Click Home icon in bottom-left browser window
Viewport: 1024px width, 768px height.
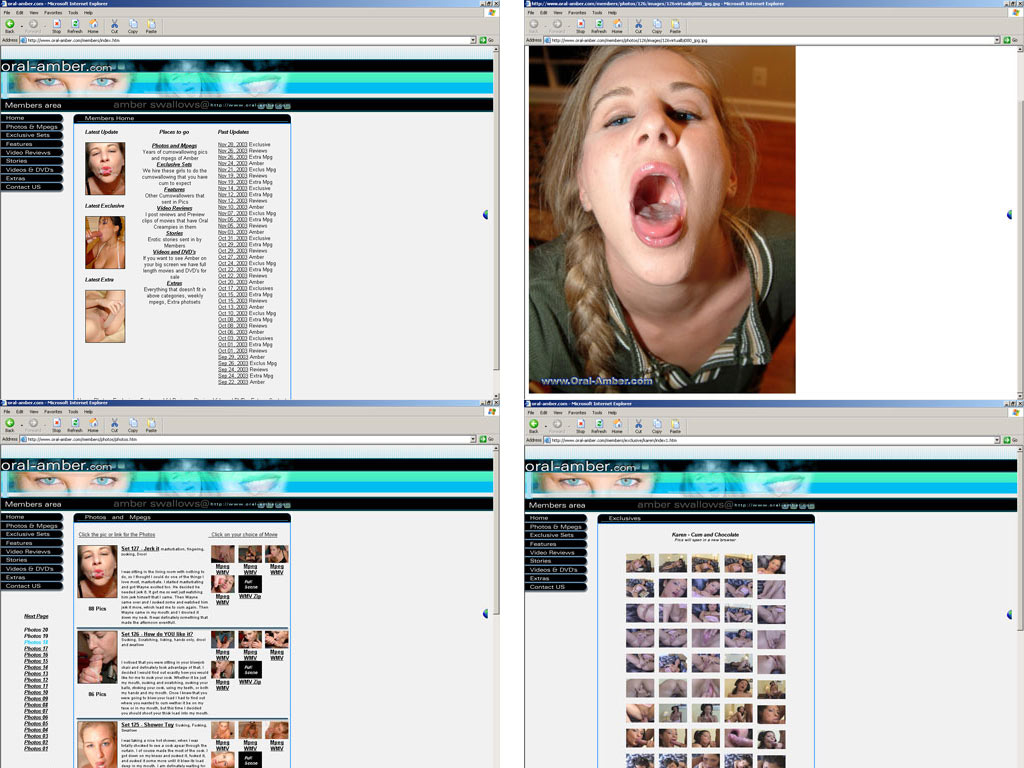click(93, 424)
